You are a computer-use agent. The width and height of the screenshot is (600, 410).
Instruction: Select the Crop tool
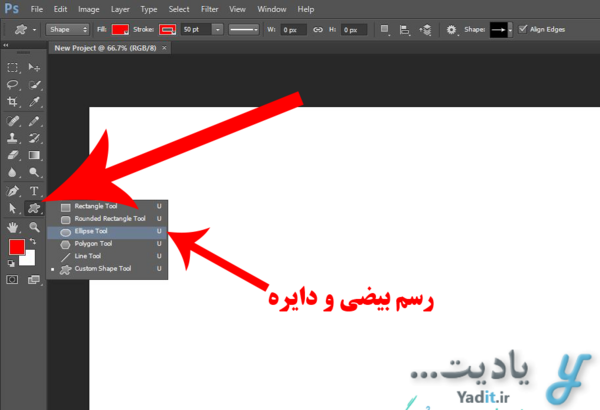[12, 101]
